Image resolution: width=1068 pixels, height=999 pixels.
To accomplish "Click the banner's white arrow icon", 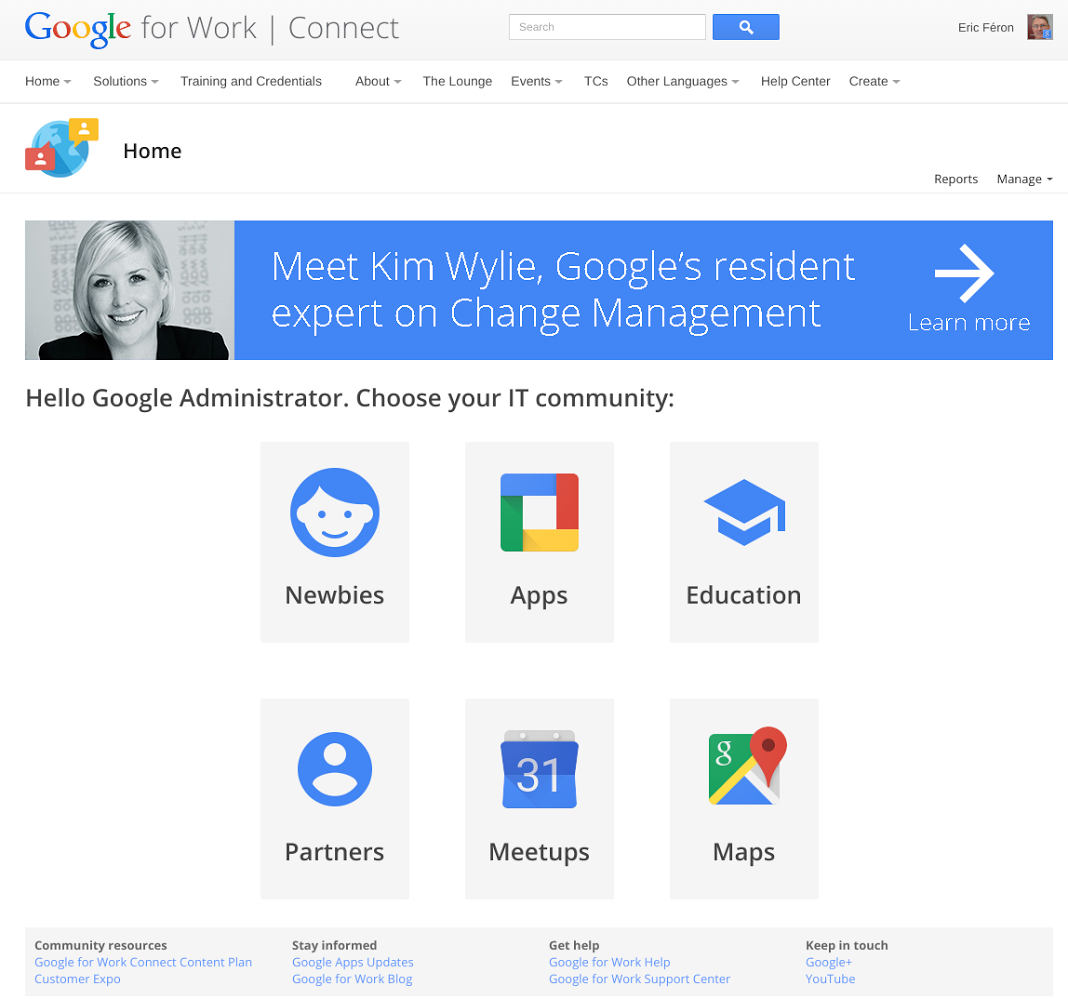I will pyautogui.click(x=964, y=272).
